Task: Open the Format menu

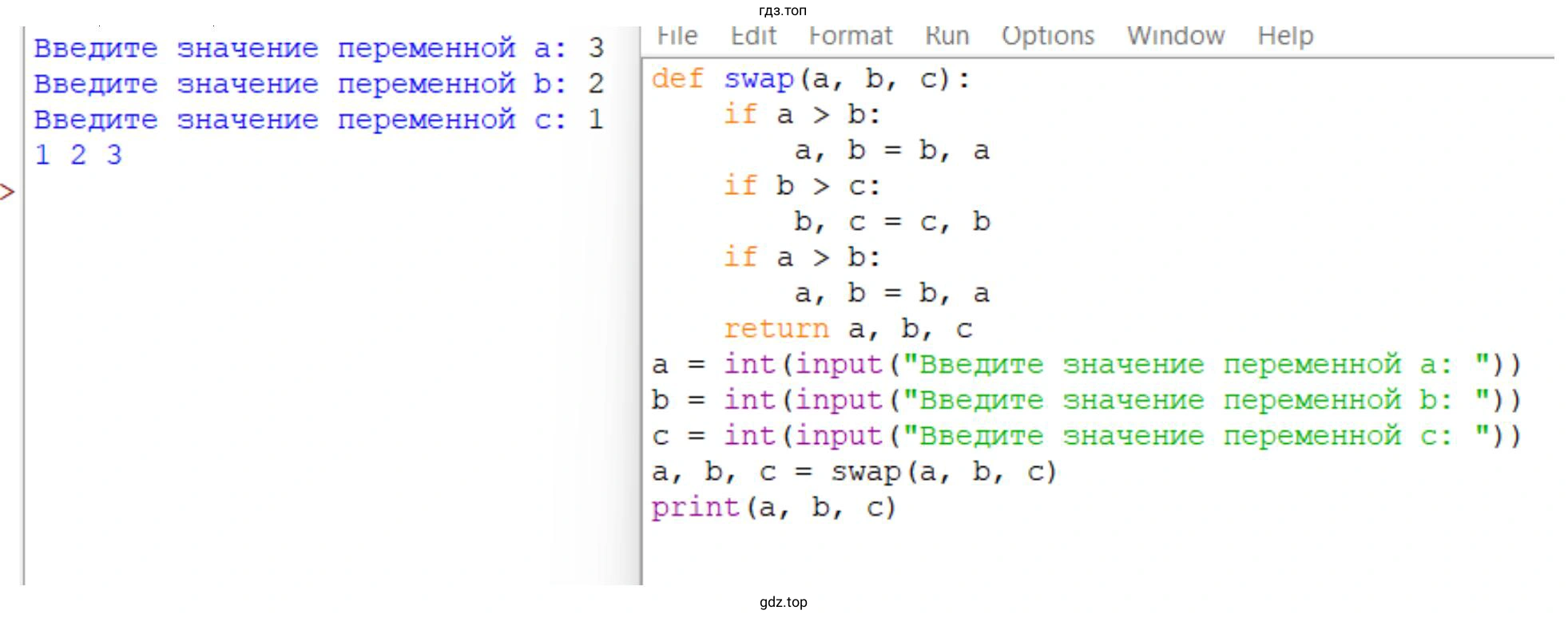Action: [x=850, y=36]
